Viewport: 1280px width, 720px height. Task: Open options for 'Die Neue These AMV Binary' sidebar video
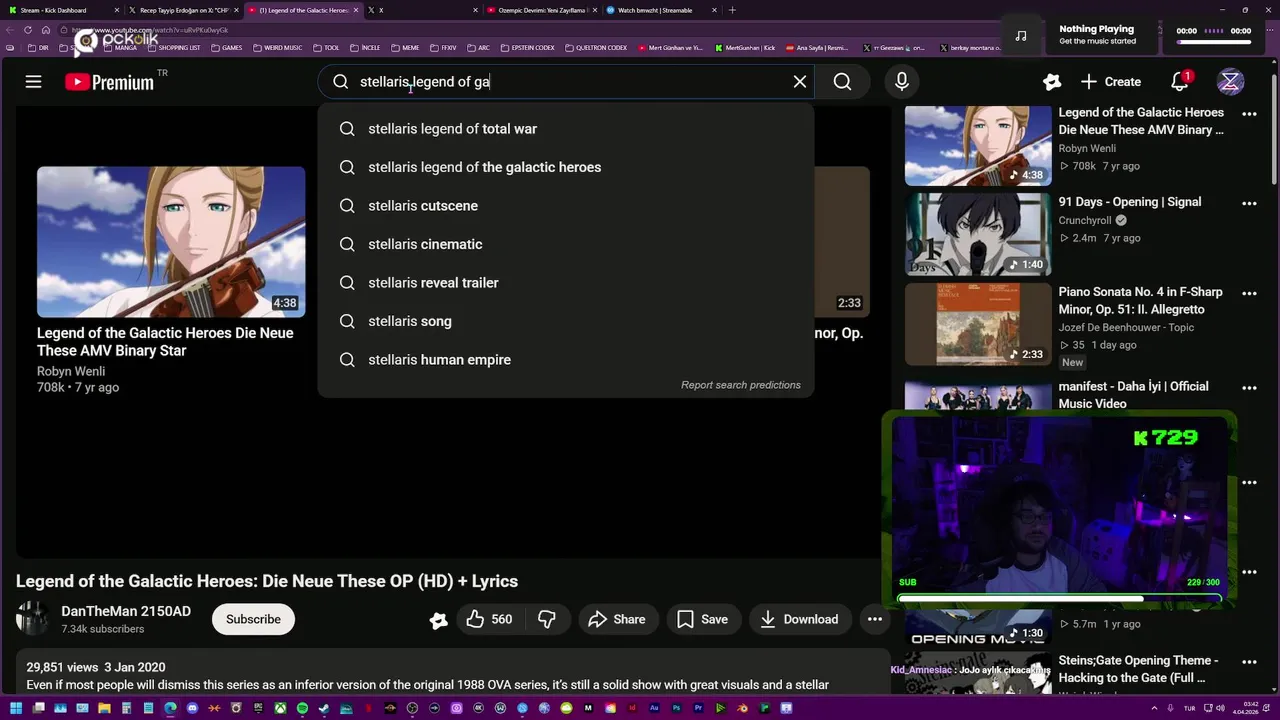point(1249,114)
